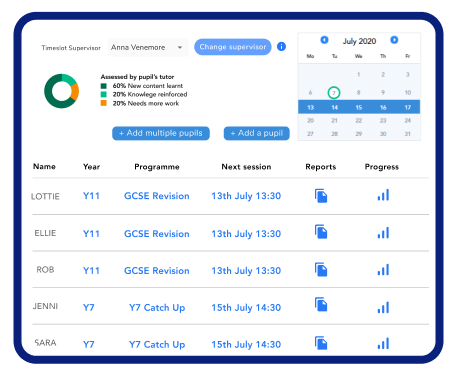
Task: Go to previous month in calendar
Action: 324,40
